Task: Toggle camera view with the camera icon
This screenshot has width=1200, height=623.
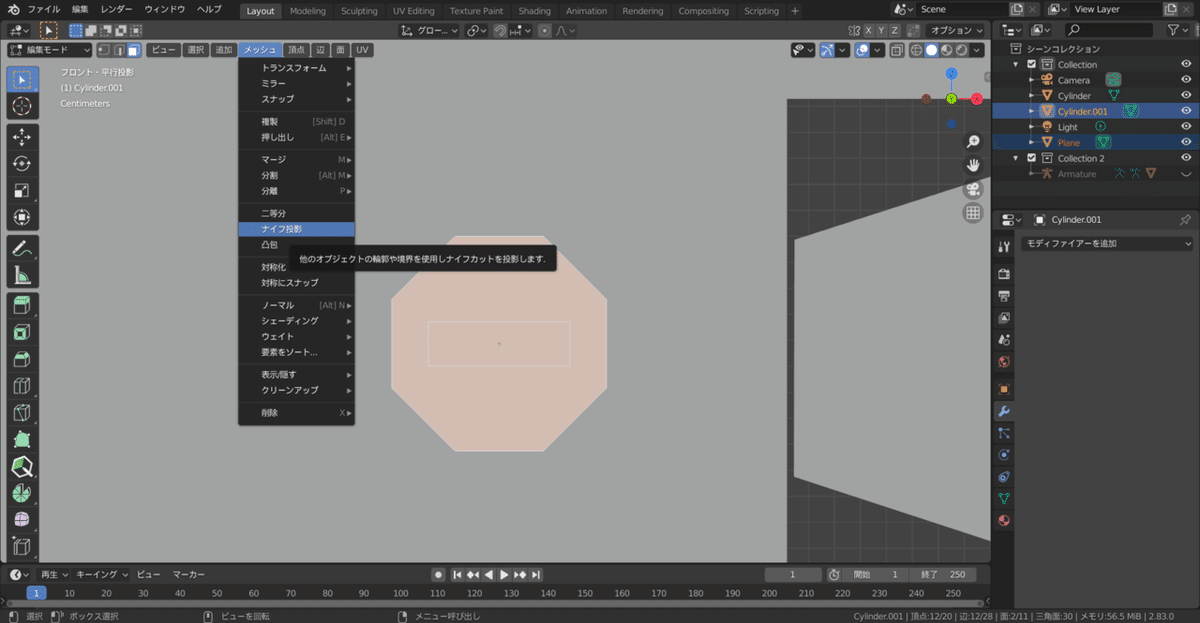Action: pos(973,189)
